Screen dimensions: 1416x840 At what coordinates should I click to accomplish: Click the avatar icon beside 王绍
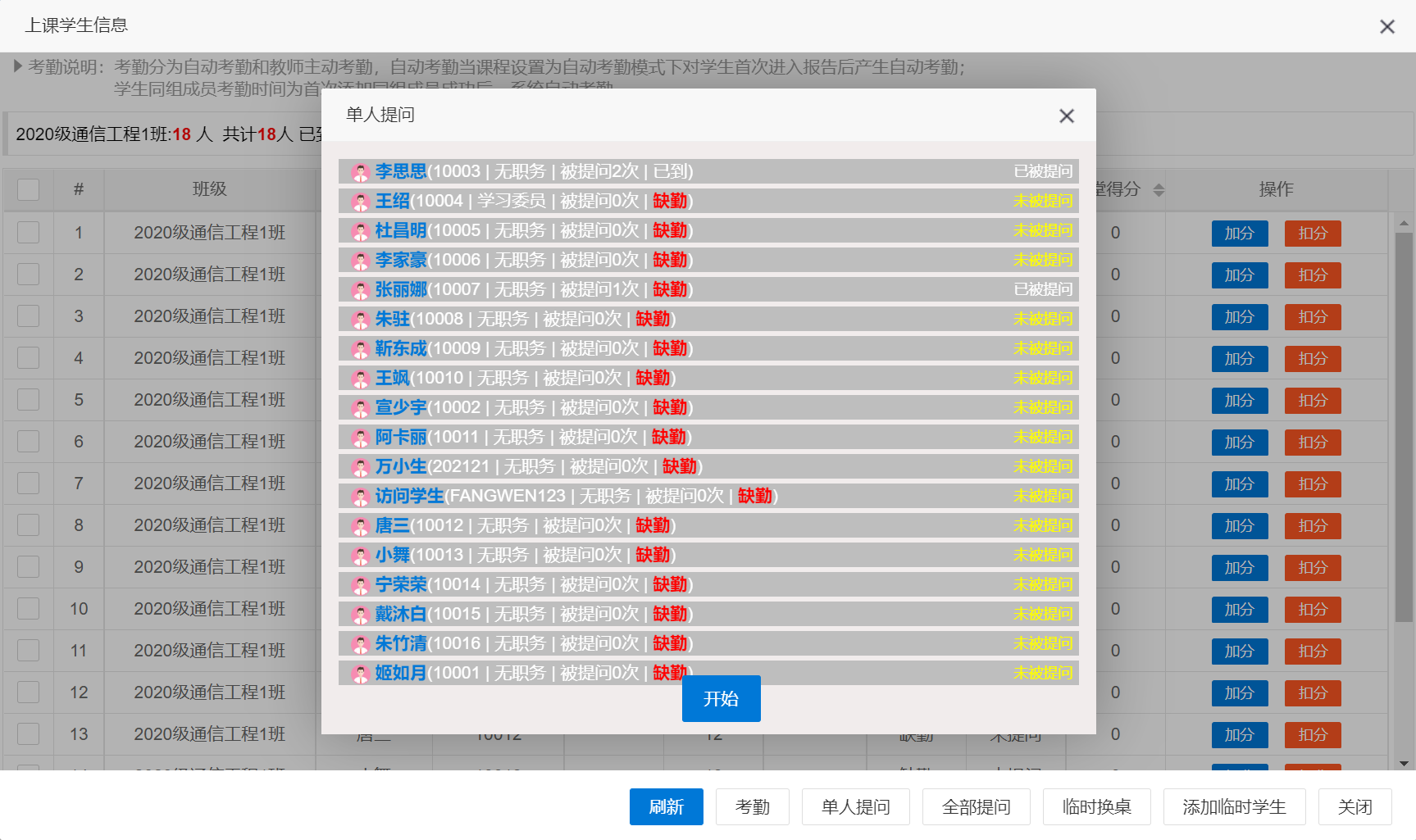click(360, 202)
